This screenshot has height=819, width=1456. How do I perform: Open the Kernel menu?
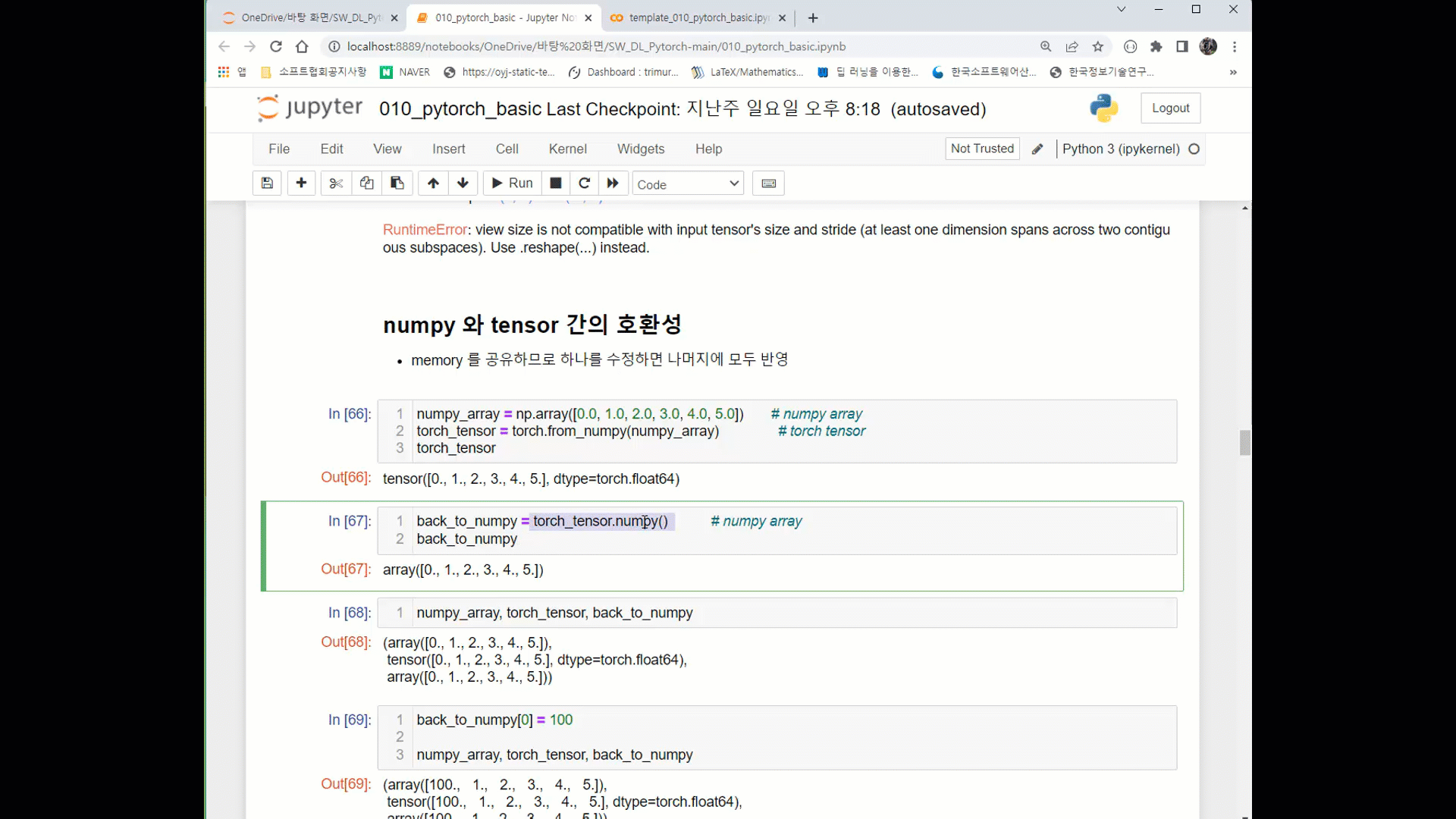(567, 149)
